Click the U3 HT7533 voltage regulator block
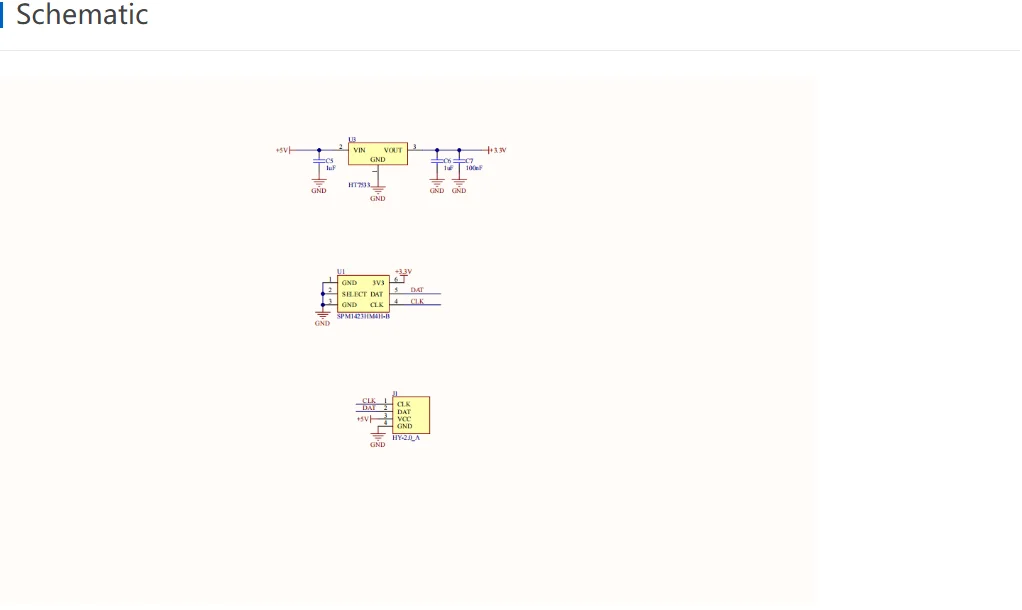Viewport: 1022px width, 610px height. coord(377,154)
